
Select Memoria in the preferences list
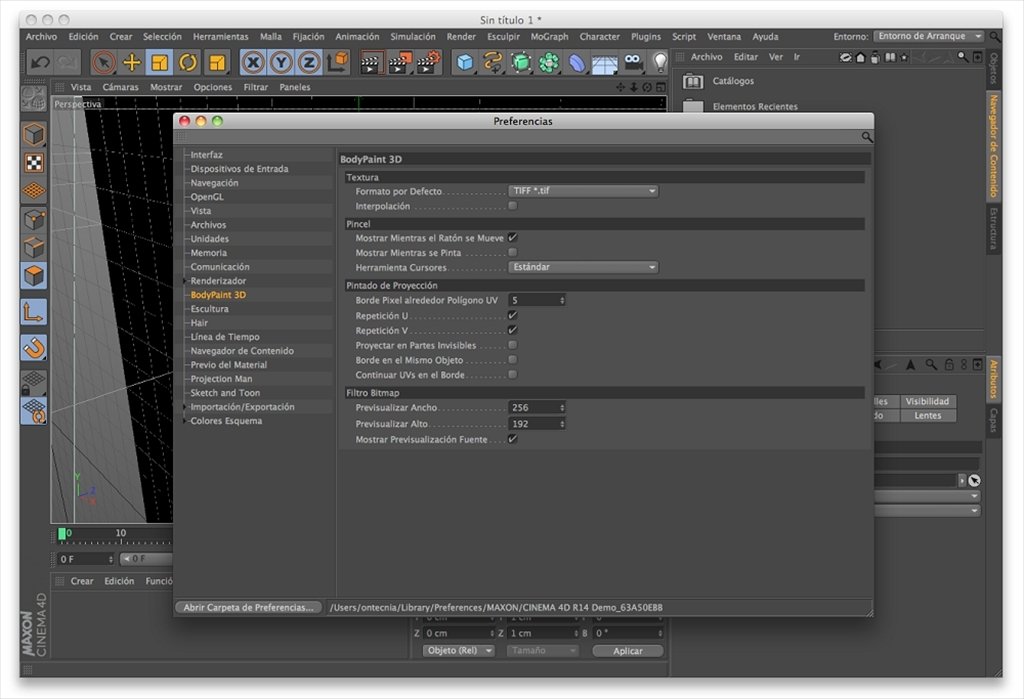coord(208,253)
